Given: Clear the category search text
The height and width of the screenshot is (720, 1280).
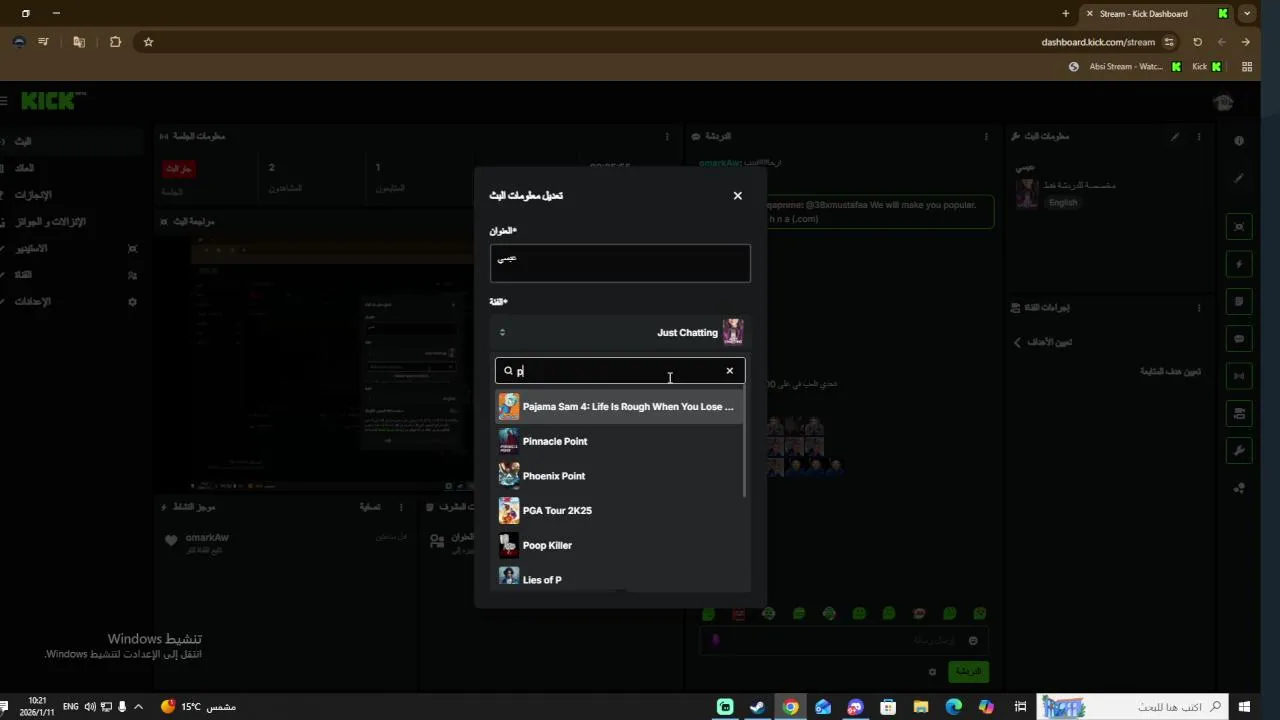Looking at the screenshot, I should tap(730, 371).
